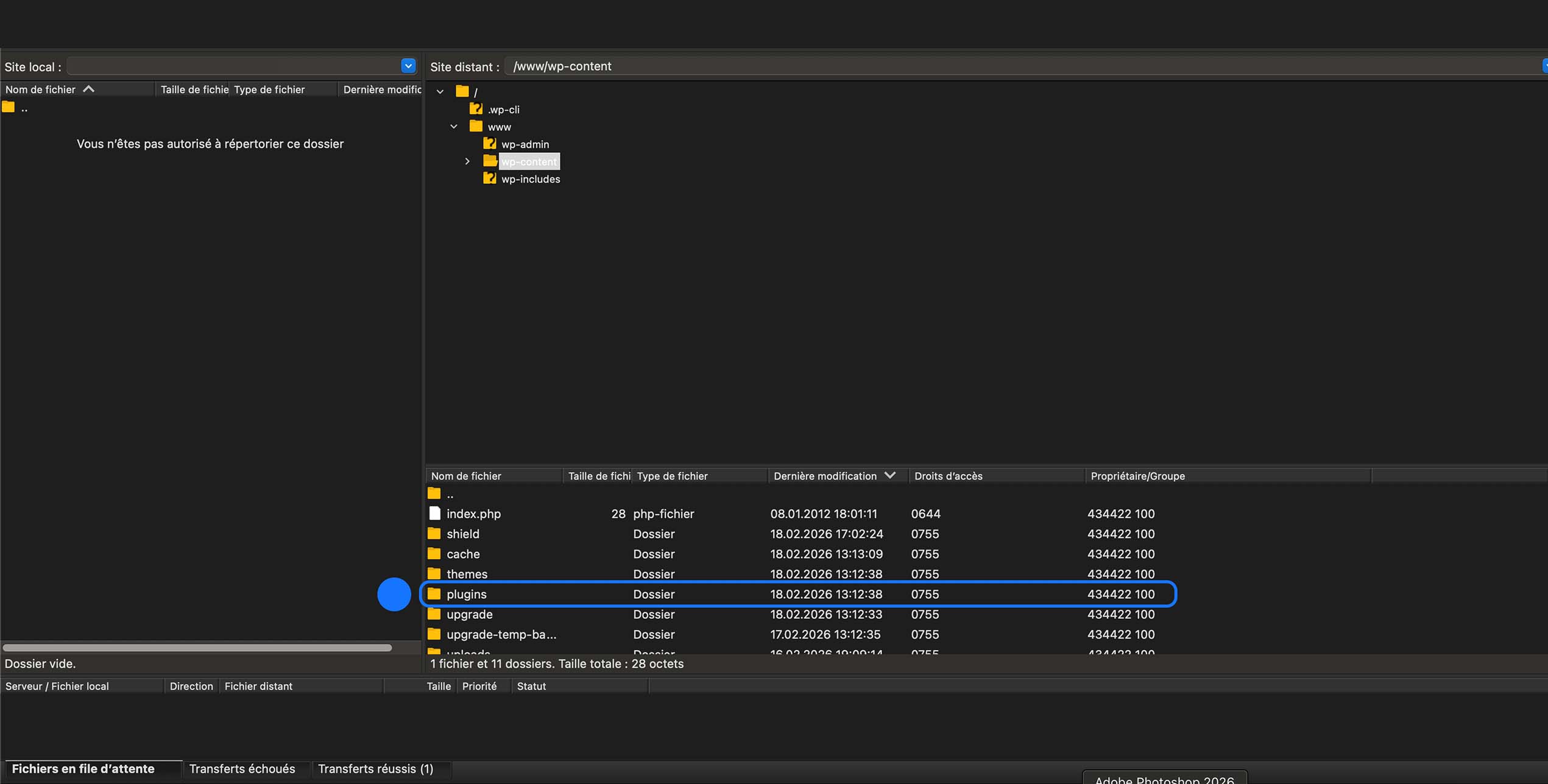Click the local pane horizontal scrollbar
1548x784 pixels.
tap(197, 648)
